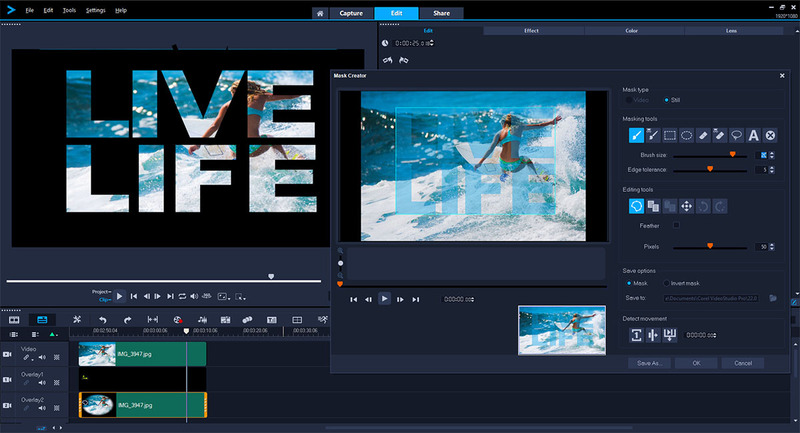
Task: Redo the action in timeline toolbar
Action: [127, 320]
